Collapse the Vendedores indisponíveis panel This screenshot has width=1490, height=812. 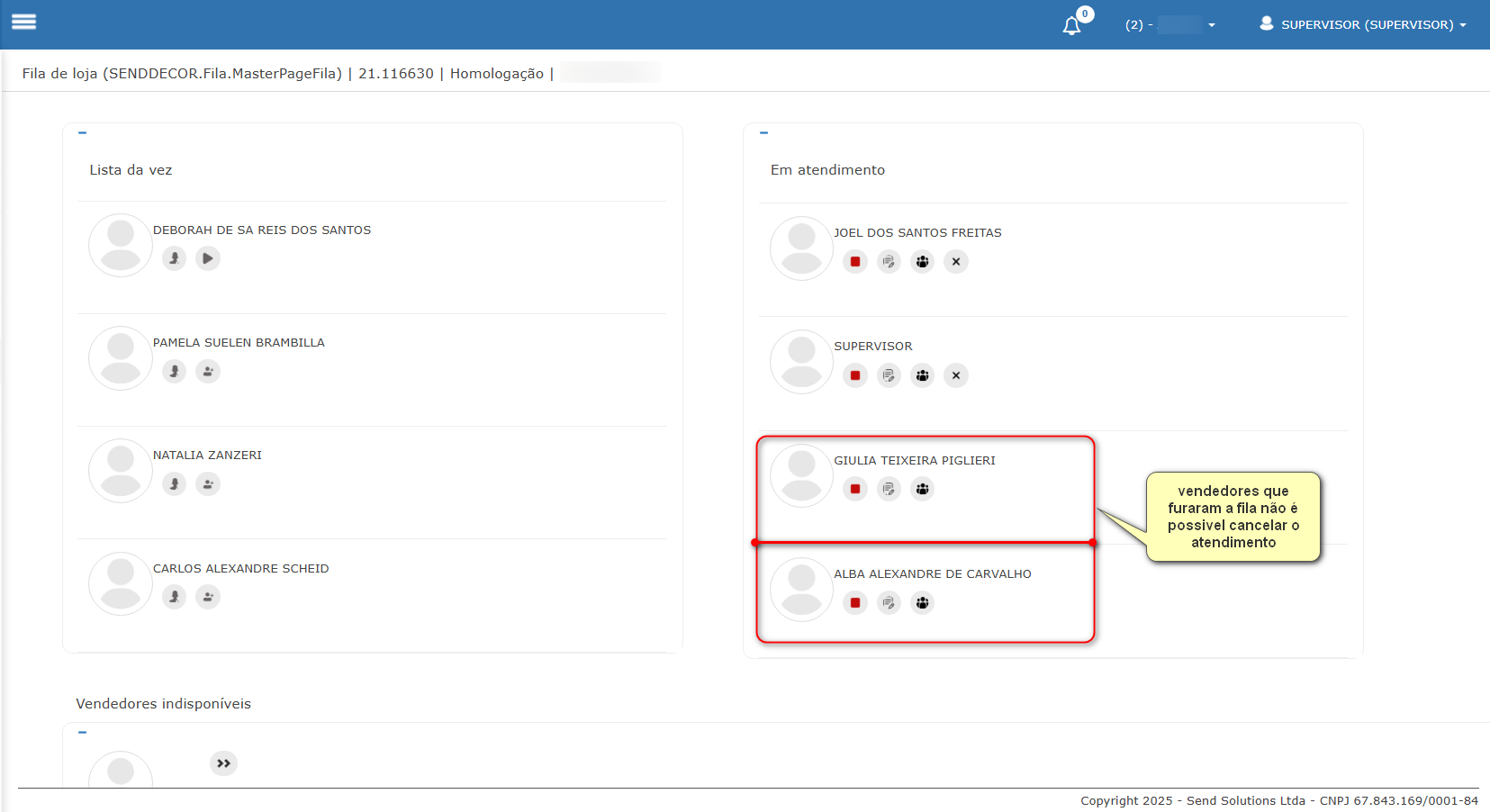point(82,733)
